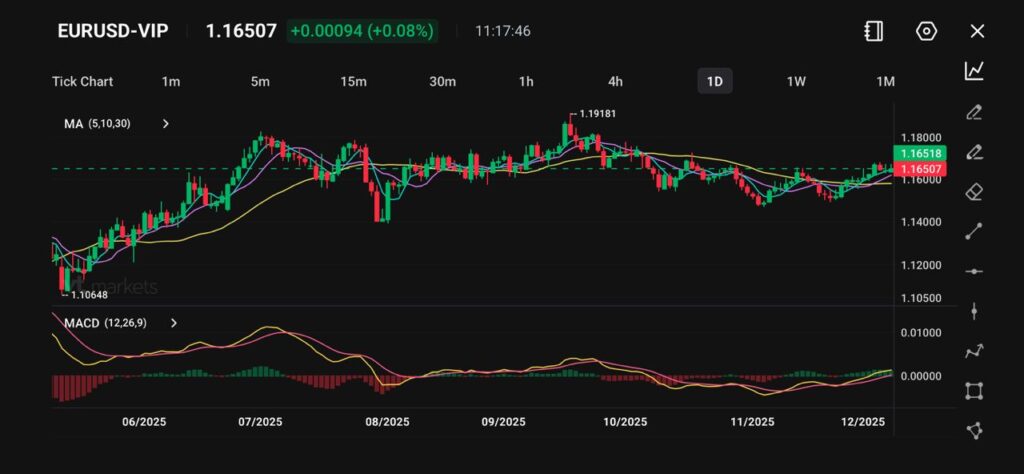Switch to the Tick Chart view
The height and width of the screenshot is (474, 1024).
tap(82, 81)
